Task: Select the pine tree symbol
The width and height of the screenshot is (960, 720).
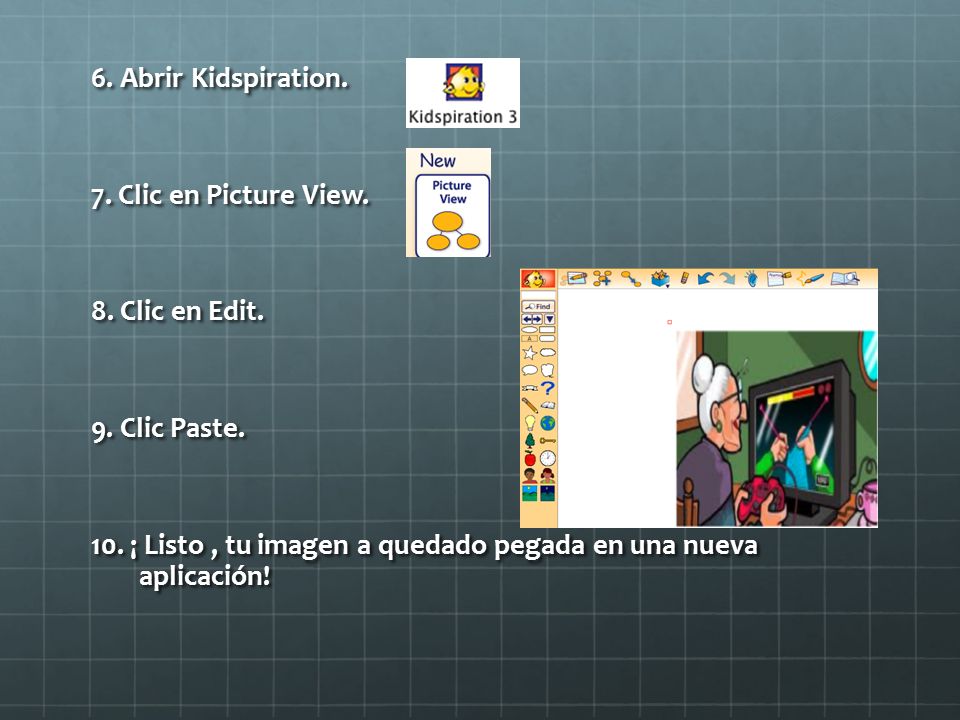Action: (x=530, y=441)
